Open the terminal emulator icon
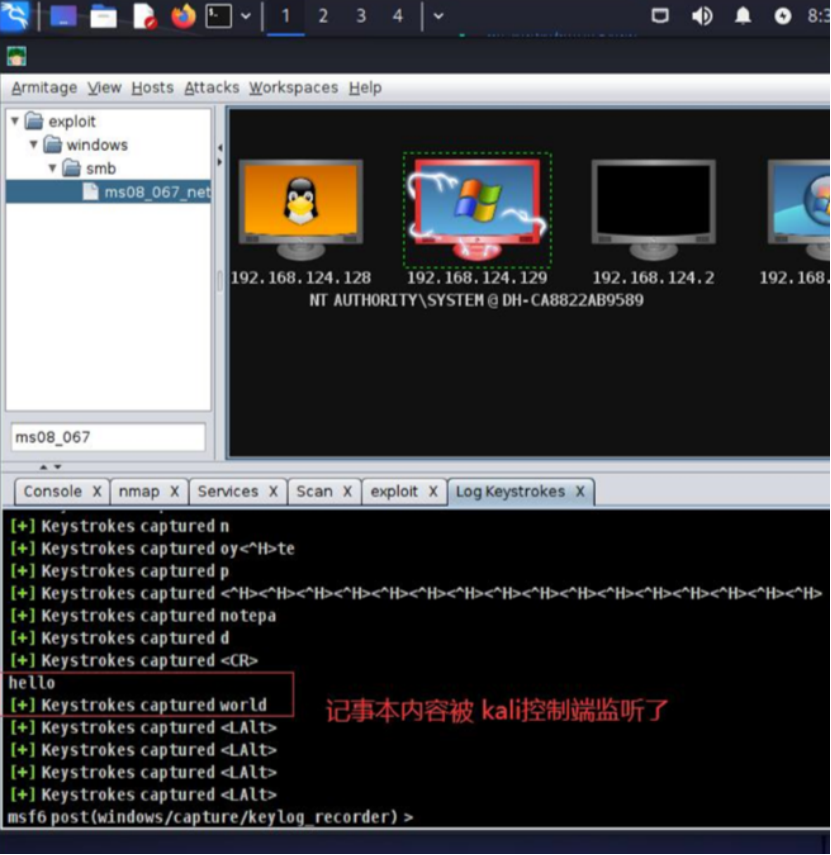This screenshot has width=831, height=855. point(219,16)
